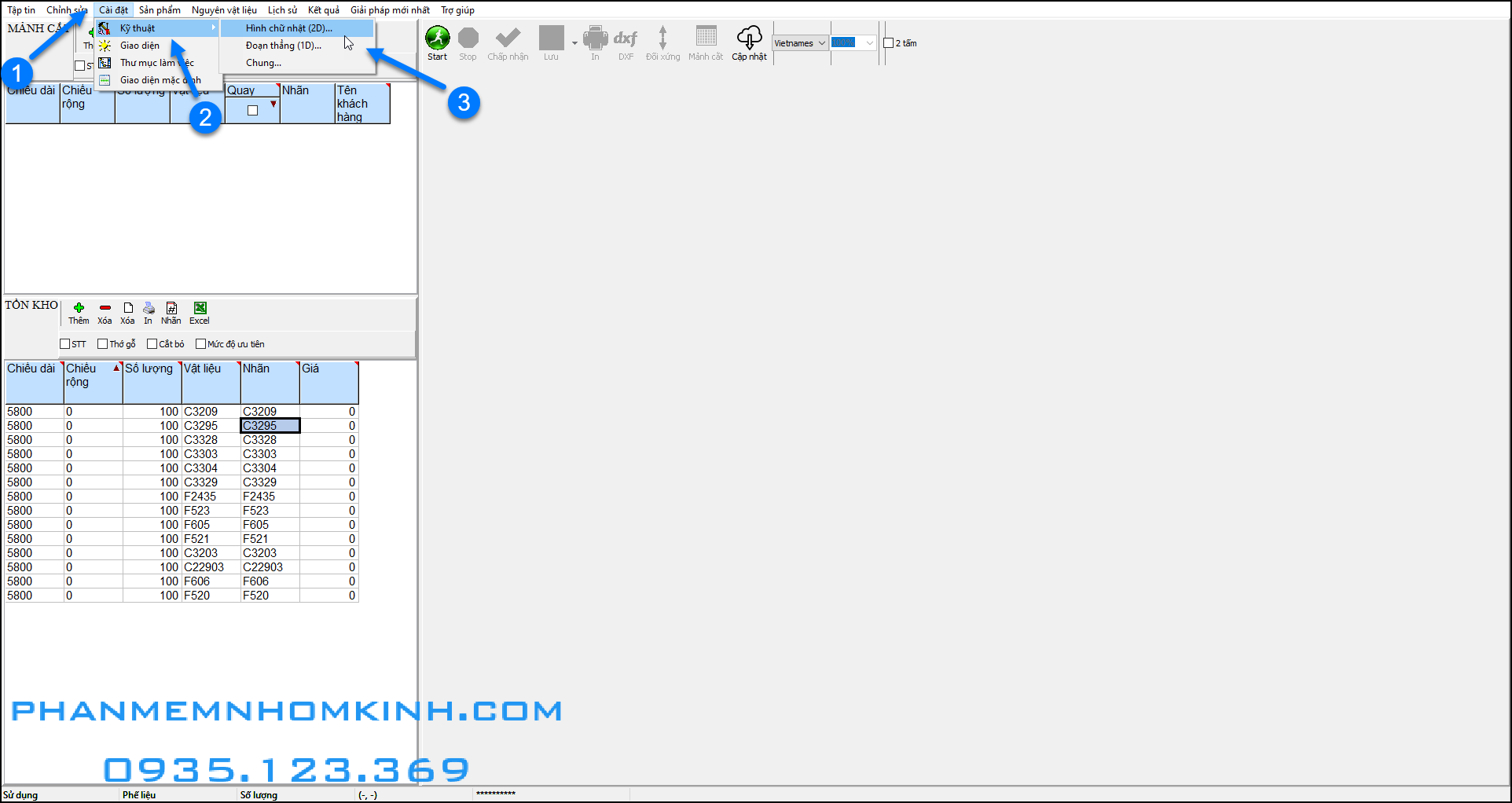Open Nhãn label icon in stock toolbar
This screenshot has height=803, width=1512.
point(171,308)
